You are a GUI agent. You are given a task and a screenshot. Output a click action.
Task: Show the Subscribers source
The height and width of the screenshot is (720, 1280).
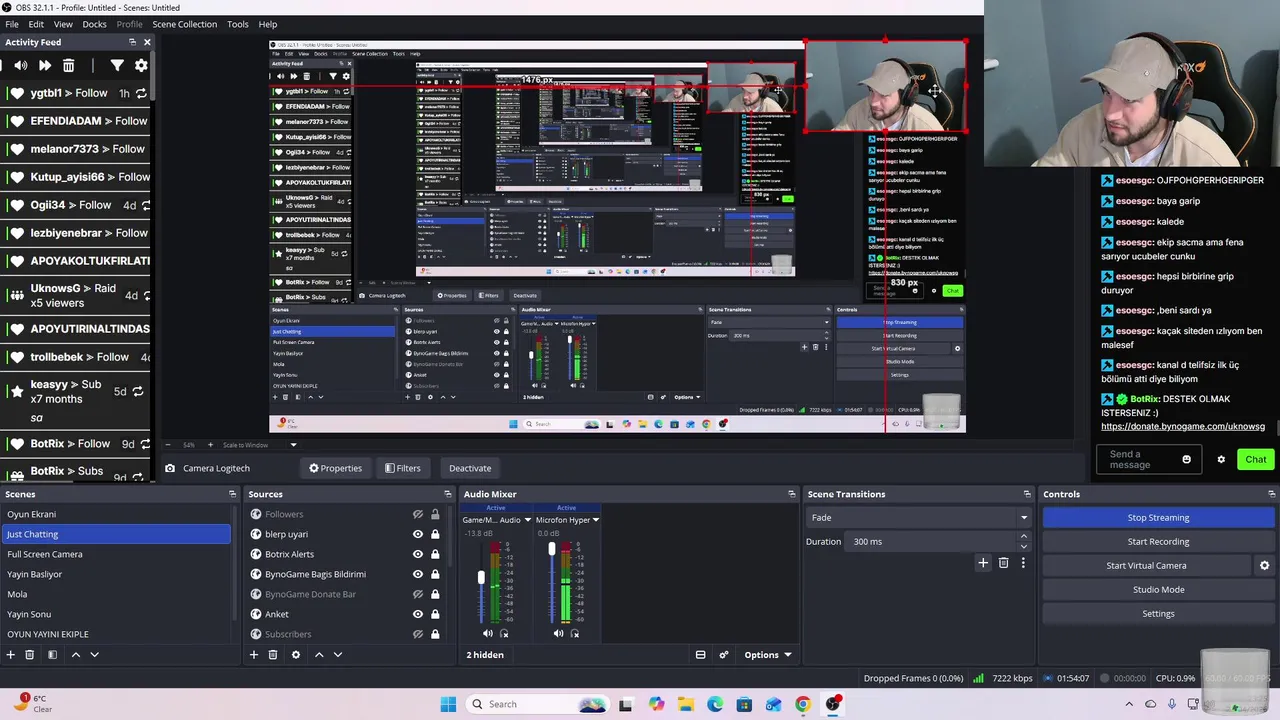pyautogui.click(x=418, y=634)
